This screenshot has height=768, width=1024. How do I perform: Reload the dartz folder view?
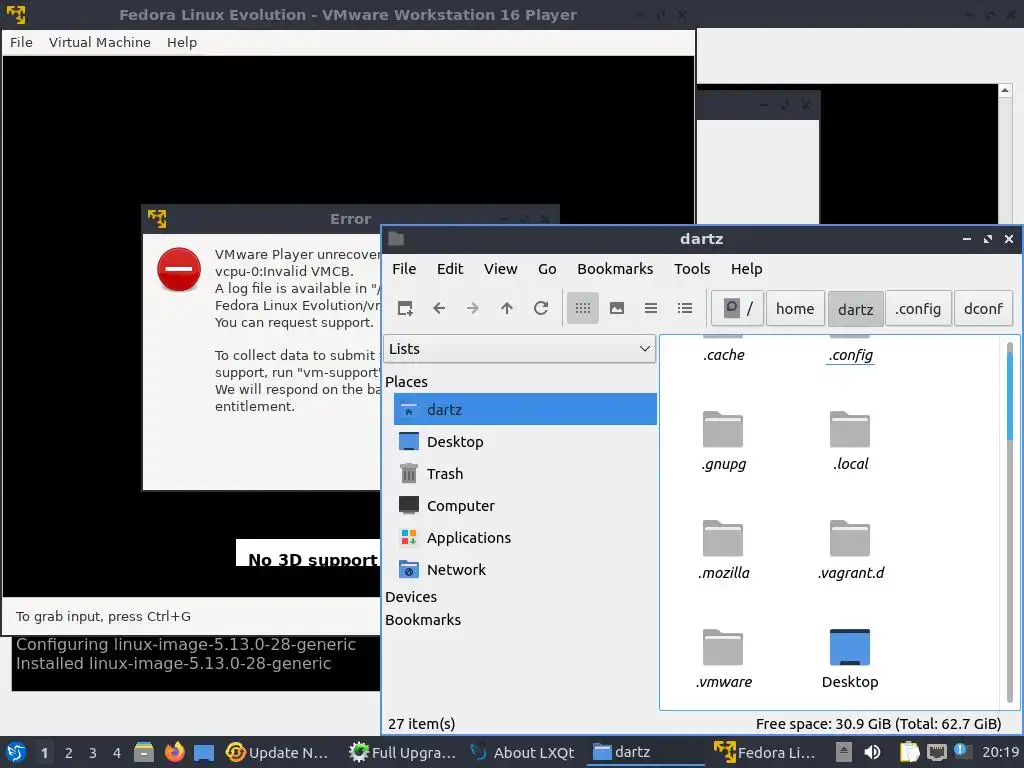[x=541, y=308]
